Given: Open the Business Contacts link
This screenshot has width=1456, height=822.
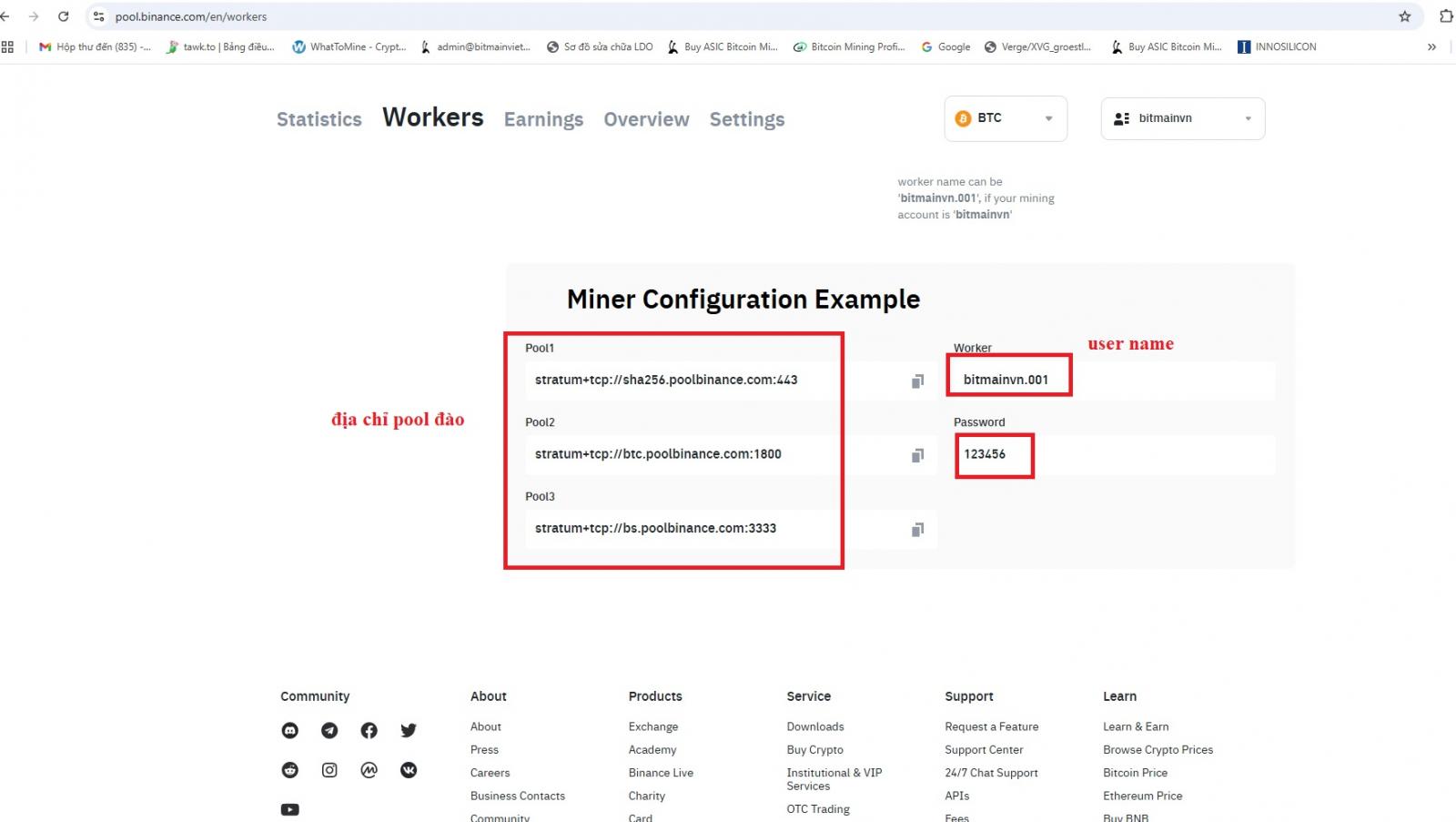Looking at the screenshot, I should (x=518, y=796).
